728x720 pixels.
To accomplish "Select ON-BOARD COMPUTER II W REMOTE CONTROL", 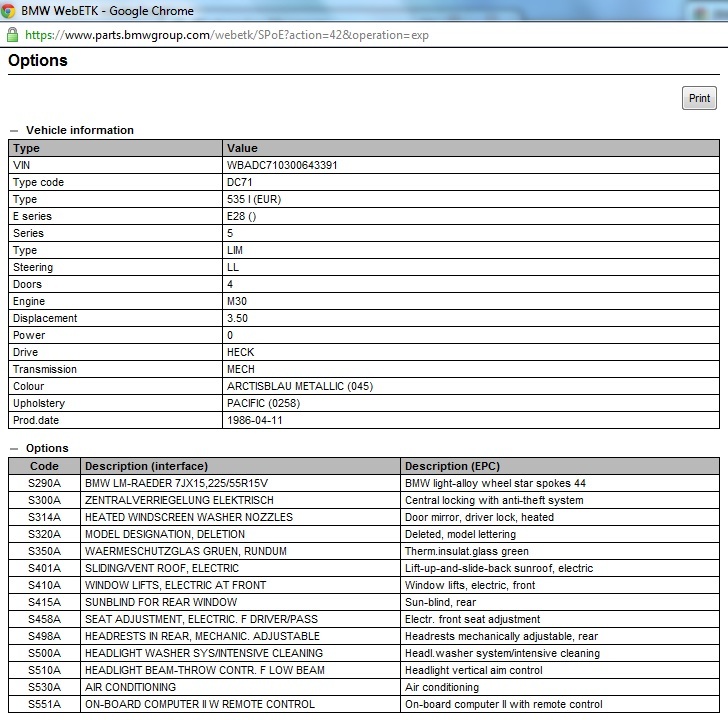I will click(200, 705).
